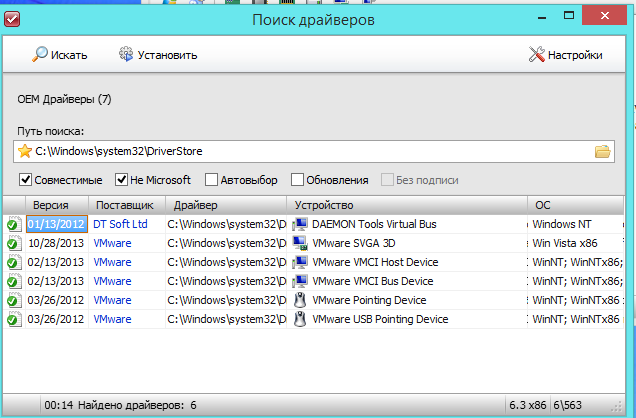Uncheck the Не Microsoft checkbox

tap(122, 180)
